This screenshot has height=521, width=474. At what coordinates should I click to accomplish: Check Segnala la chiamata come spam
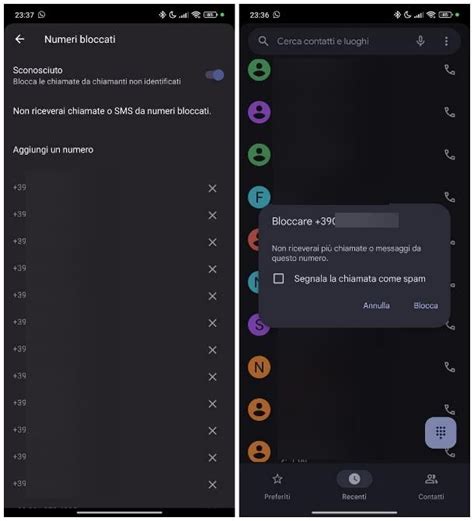click(279, 278)
